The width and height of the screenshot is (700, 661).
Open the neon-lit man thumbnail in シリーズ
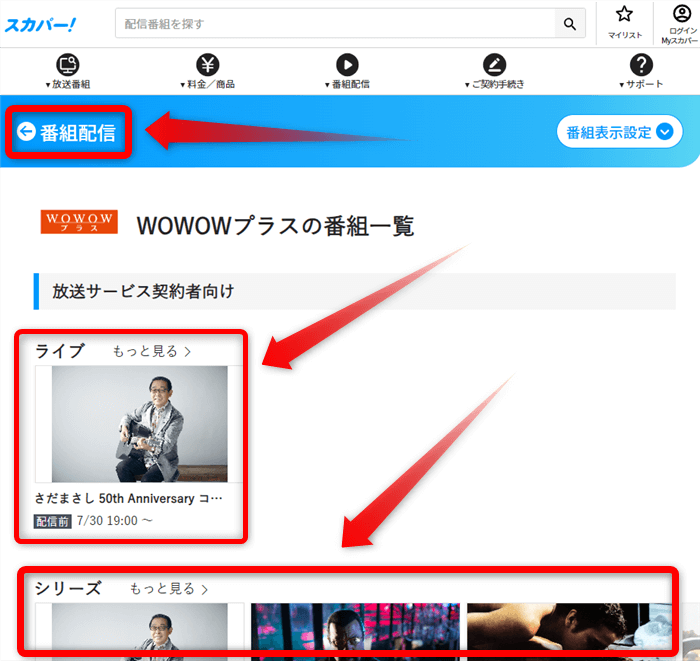[355, 632]
